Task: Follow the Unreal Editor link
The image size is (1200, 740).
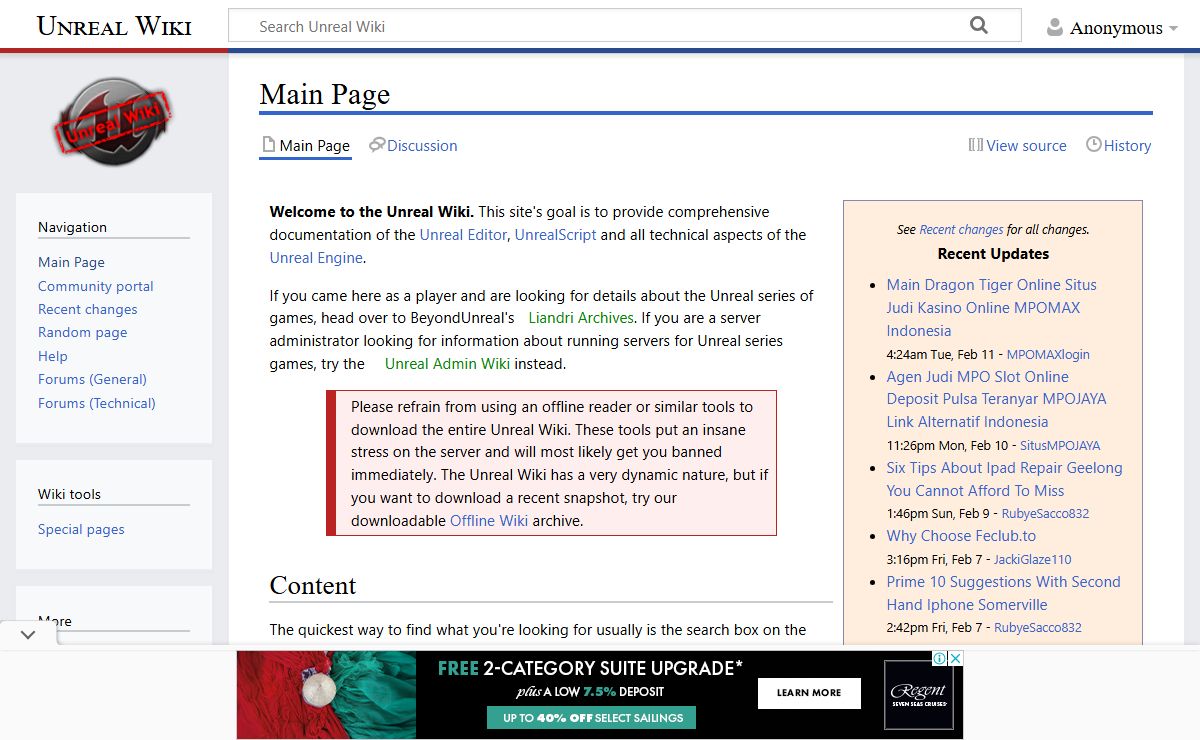Action: coord(463,235)
